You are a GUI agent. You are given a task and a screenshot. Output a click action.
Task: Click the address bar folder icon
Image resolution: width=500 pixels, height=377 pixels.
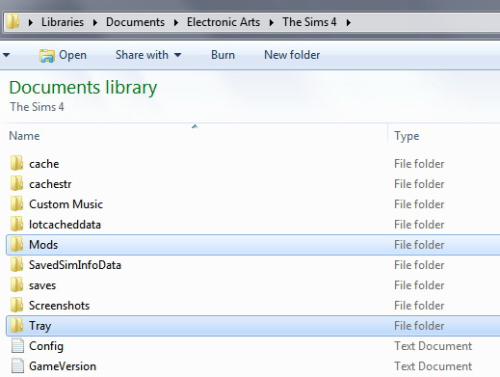13,22
